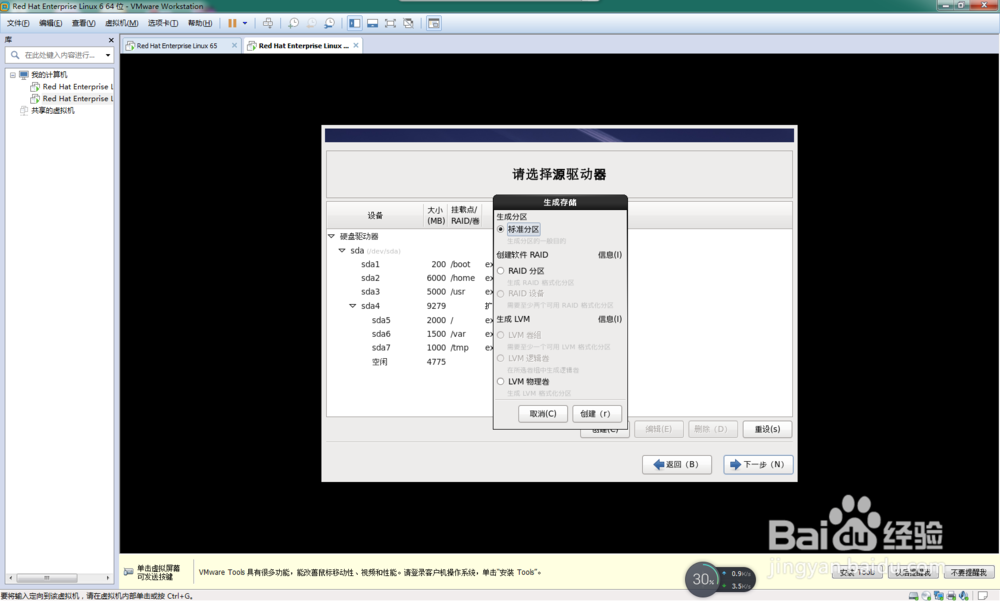Collapse the 我的计算机 tree node

point(12,75)
